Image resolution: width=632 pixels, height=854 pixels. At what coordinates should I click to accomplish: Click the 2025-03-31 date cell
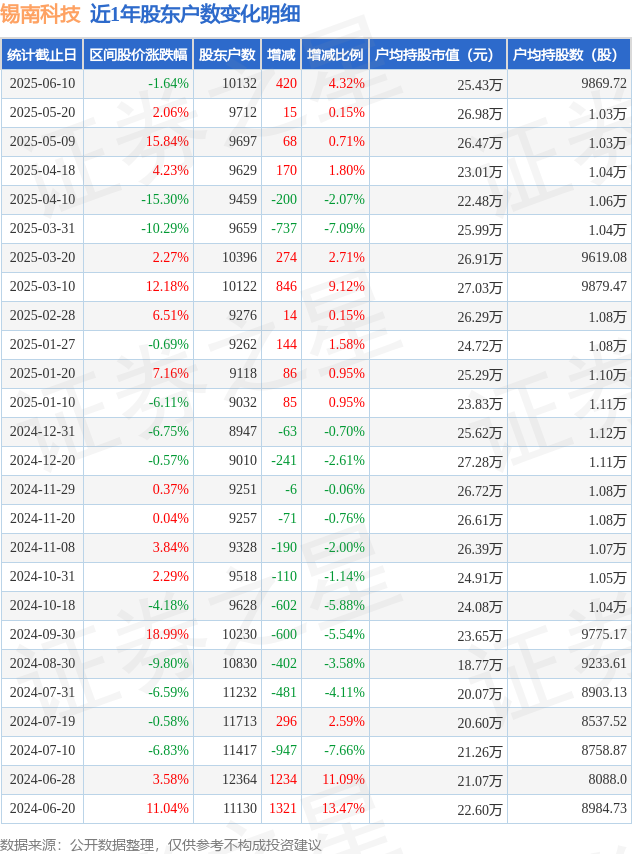[42, 228]
